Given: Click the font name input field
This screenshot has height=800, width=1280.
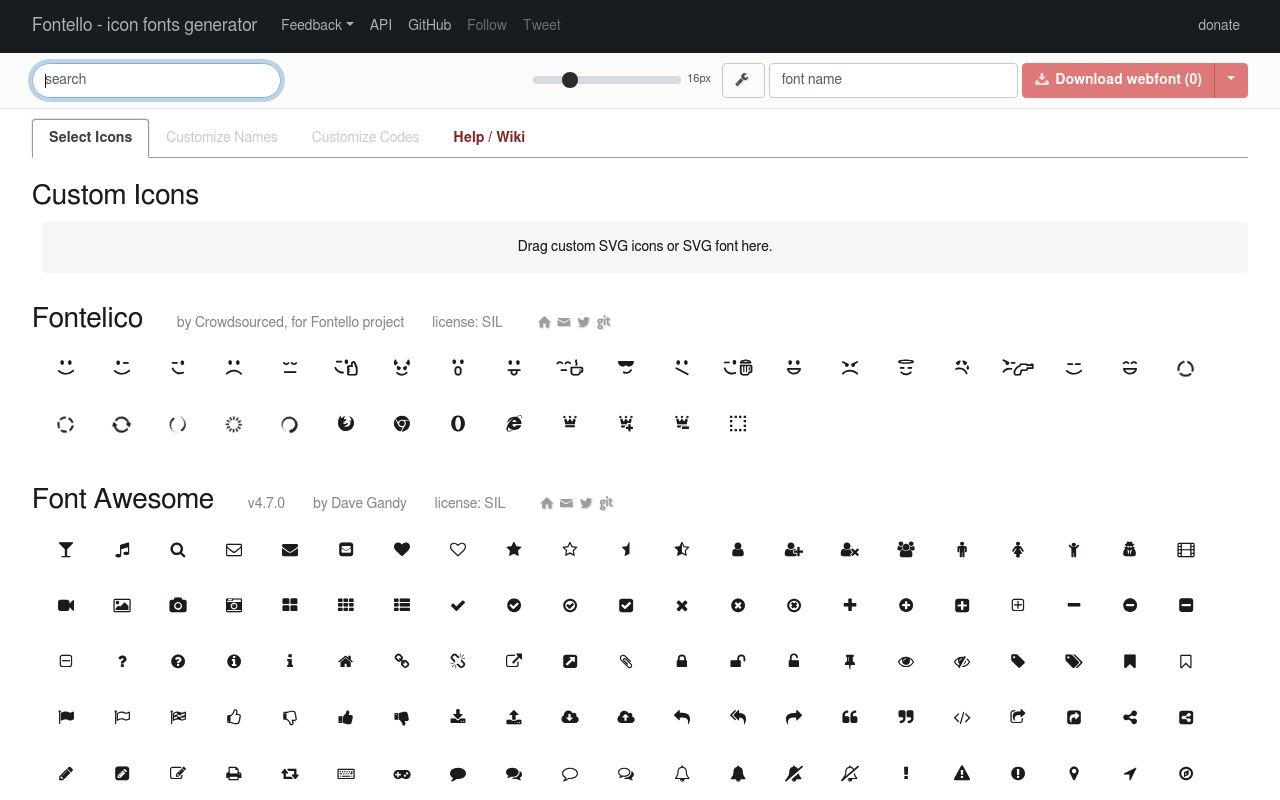Looking at the screenshot, I should click(x=892, y=79).
